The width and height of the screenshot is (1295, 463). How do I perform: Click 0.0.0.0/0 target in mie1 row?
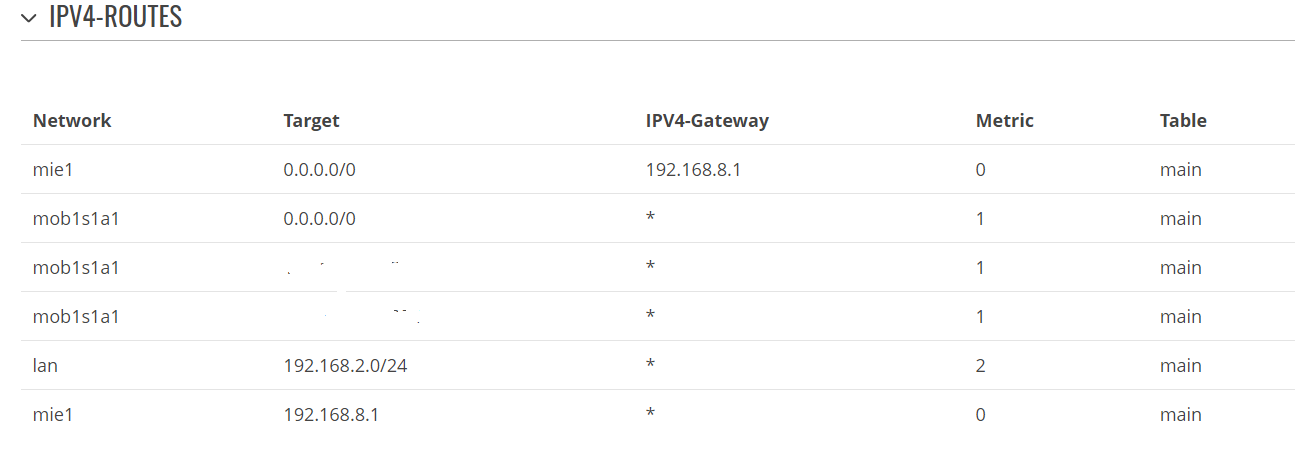[320, 169]
